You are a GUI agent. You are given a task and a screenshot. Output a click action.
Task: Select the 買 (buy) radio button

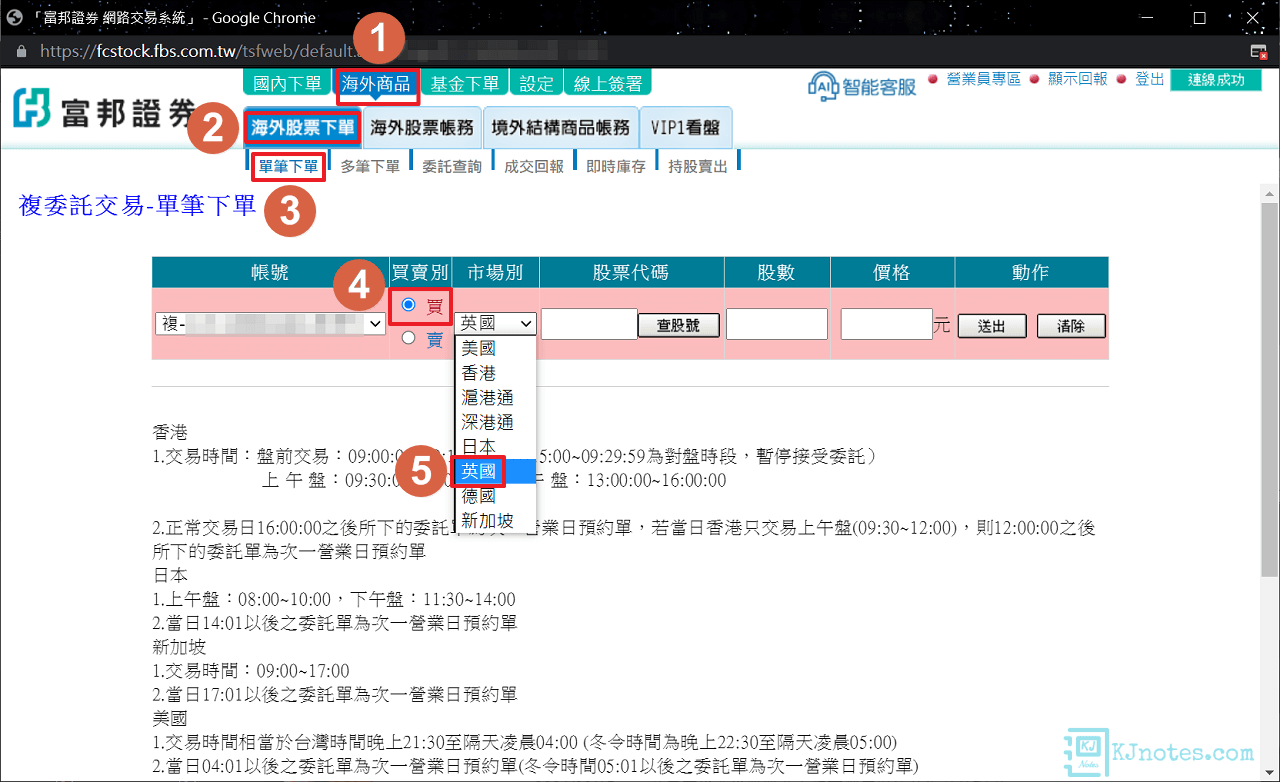pos(408,305)
